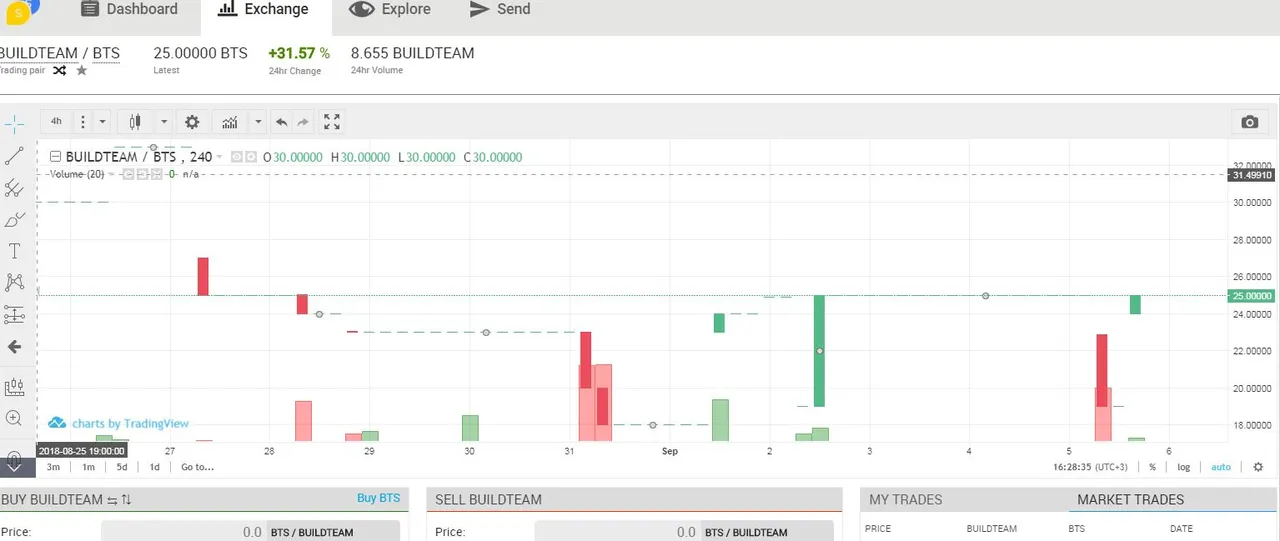Click the tall green candle on Sep 2
This screenshot has width=1280, height=541.
819,351
